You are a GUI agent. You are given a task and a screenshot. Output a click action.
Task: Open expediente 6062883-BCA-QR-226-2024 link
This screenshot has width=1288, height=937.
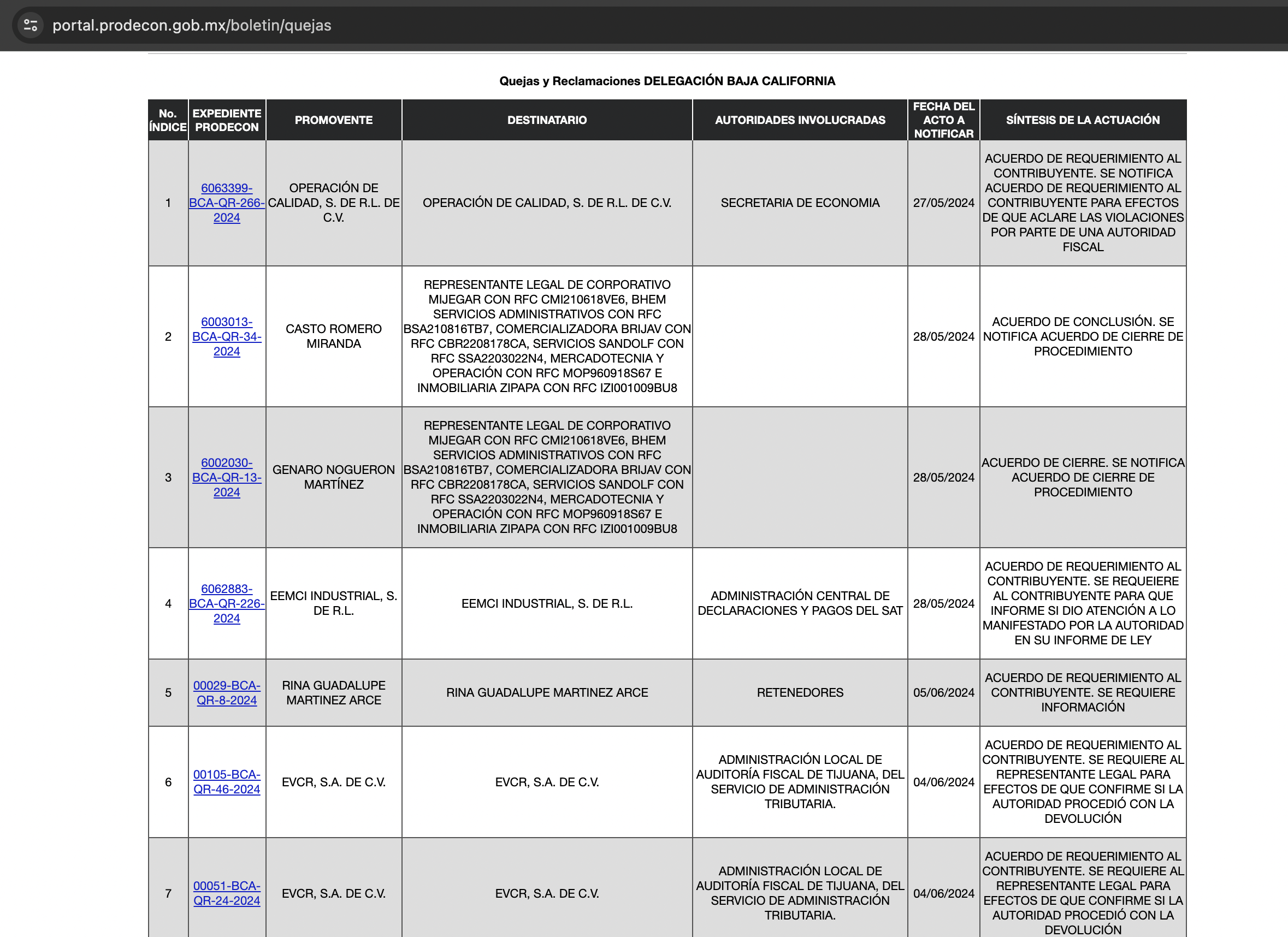[227, 603]
